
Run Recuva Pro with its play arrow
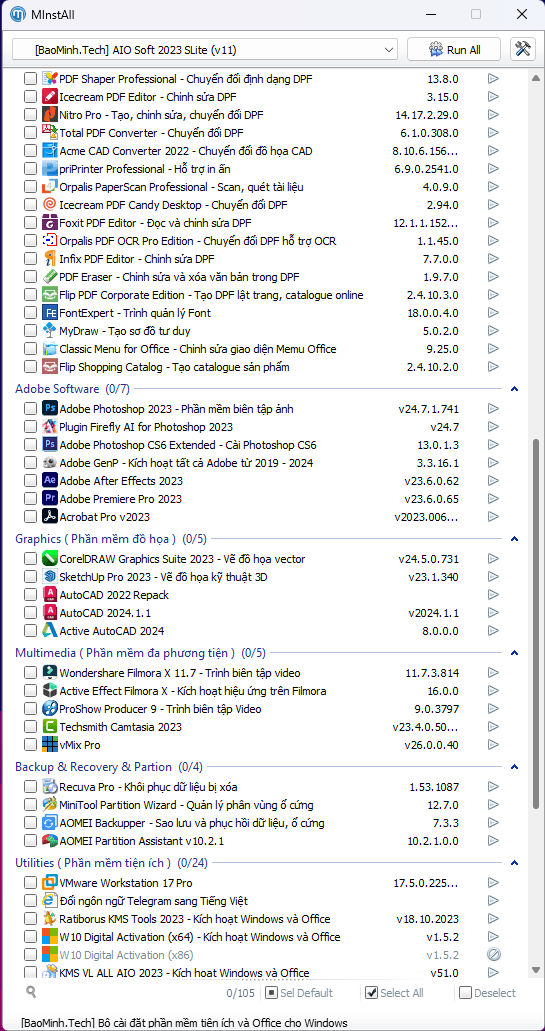[x=493, y=787]
